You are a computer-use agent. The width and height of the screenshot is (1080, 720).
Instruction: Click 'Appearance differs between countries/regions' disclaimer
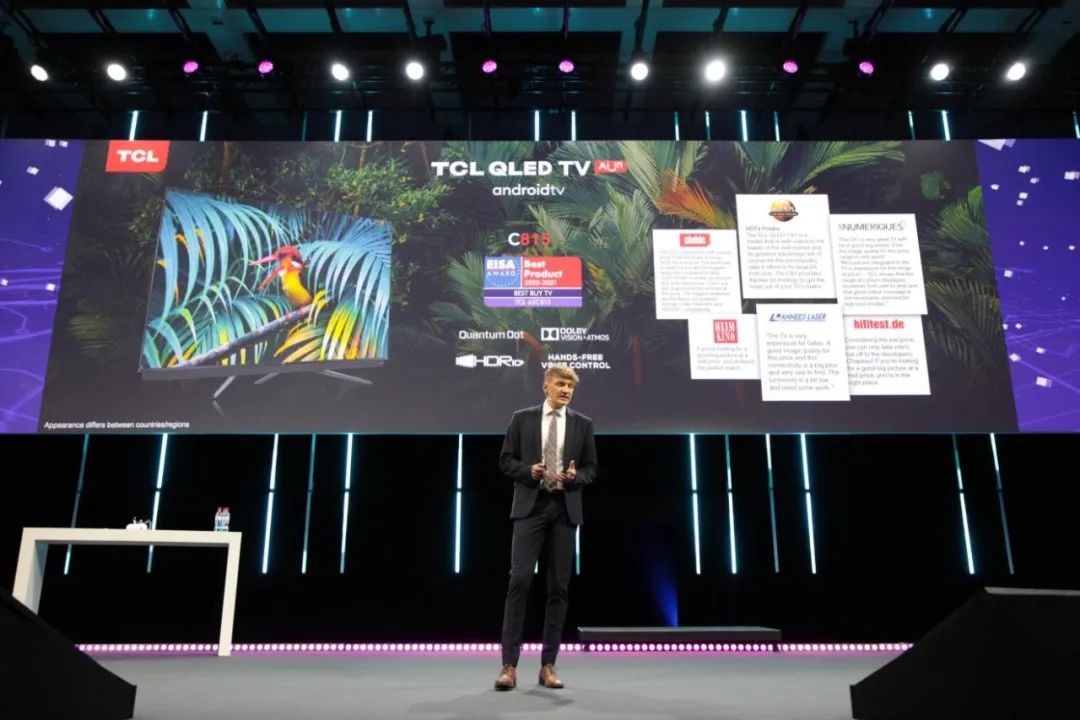tap(116, 425)
